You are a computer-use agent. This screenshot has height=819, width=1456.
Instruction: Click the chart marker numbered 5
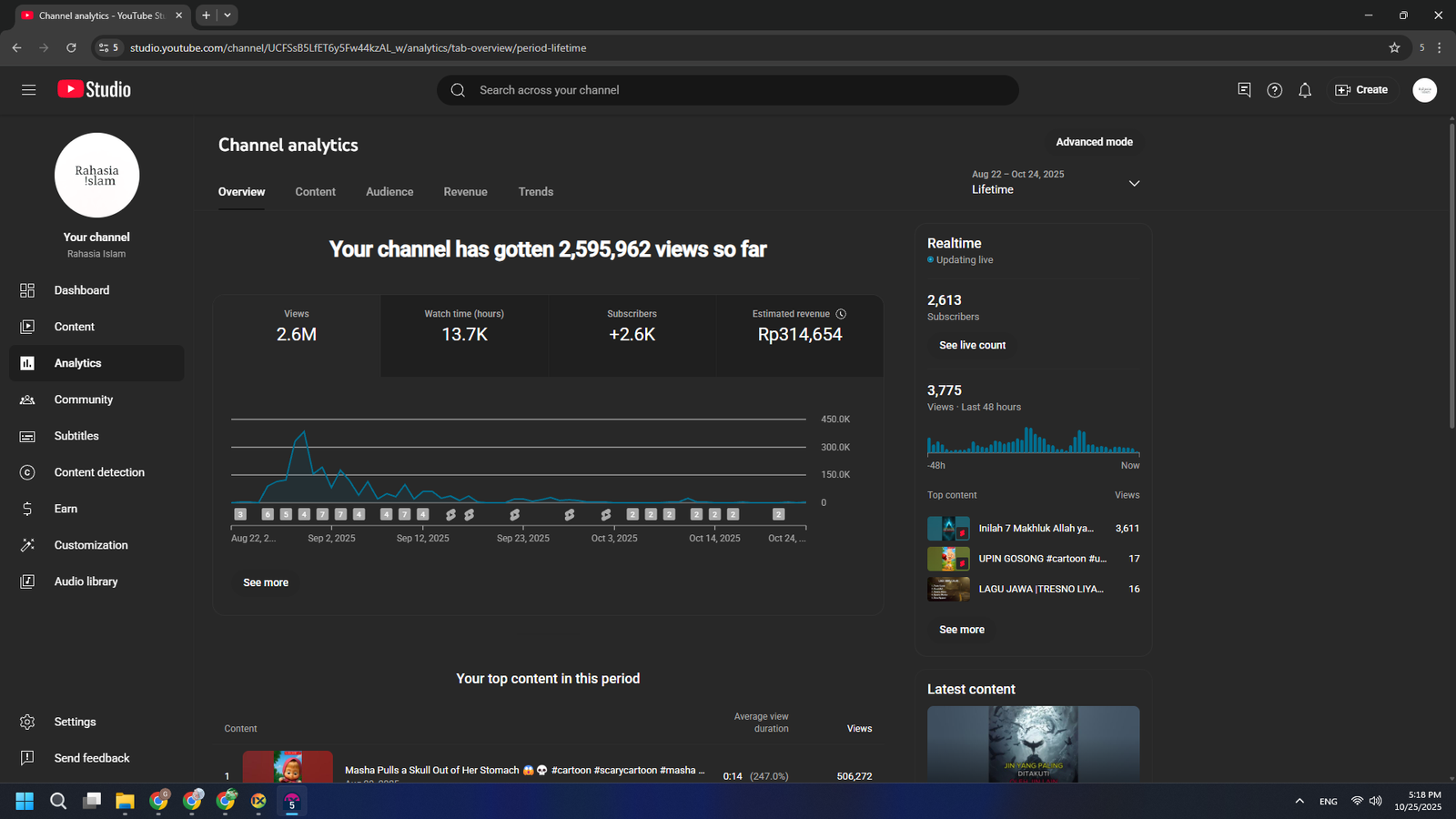coord(286,514)
